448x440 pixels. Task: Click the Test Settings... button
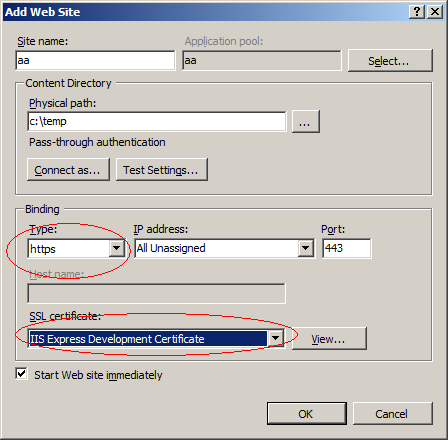click(162, 170)
